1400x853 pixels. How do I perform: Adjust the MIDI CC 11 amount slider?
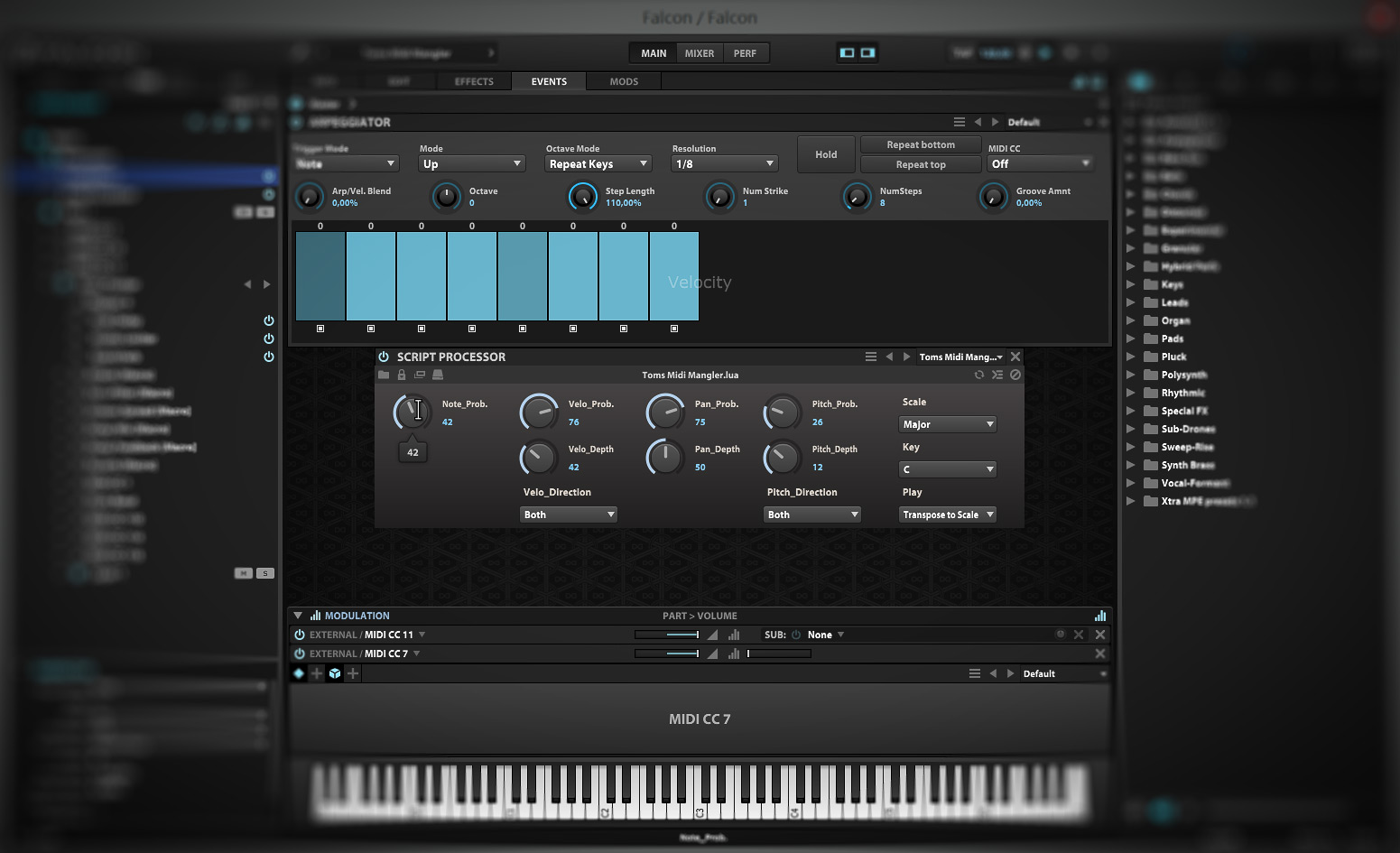668,635
